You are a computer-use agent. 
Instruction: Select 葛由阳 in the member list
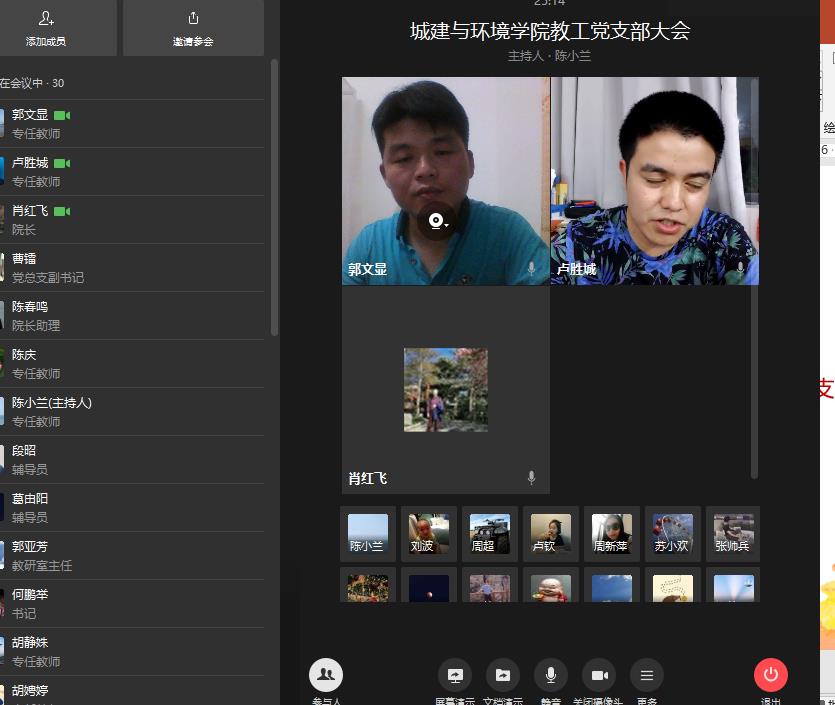132,507
